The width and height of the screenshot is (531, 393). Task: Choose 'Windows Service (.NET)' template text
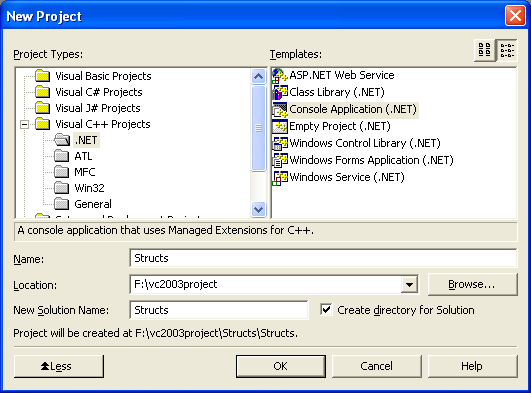[x=347, y=178]
